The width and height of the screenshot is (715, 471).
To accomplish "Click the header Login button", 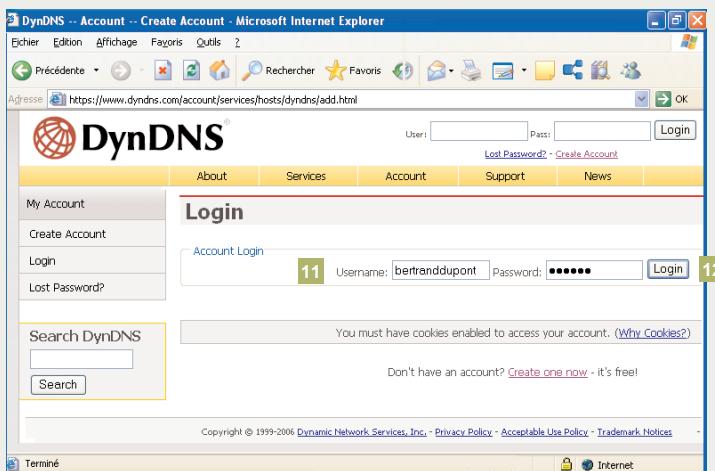I will (x=675, y=130).
